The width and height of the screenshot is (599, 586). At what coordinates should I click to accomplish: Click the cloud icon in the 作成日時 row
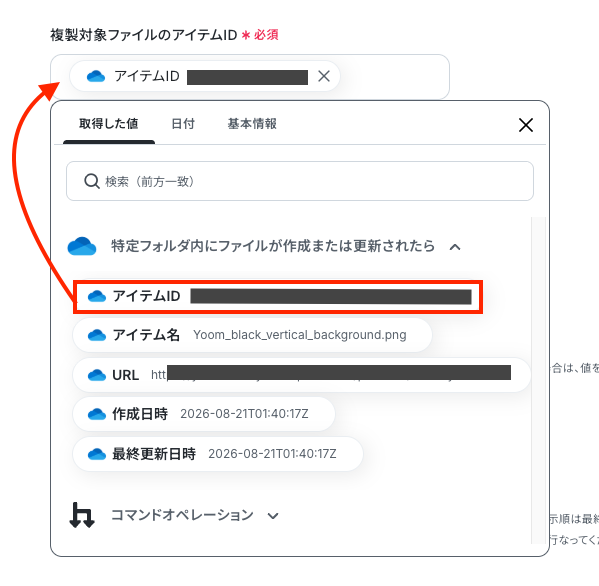point(97,414)
